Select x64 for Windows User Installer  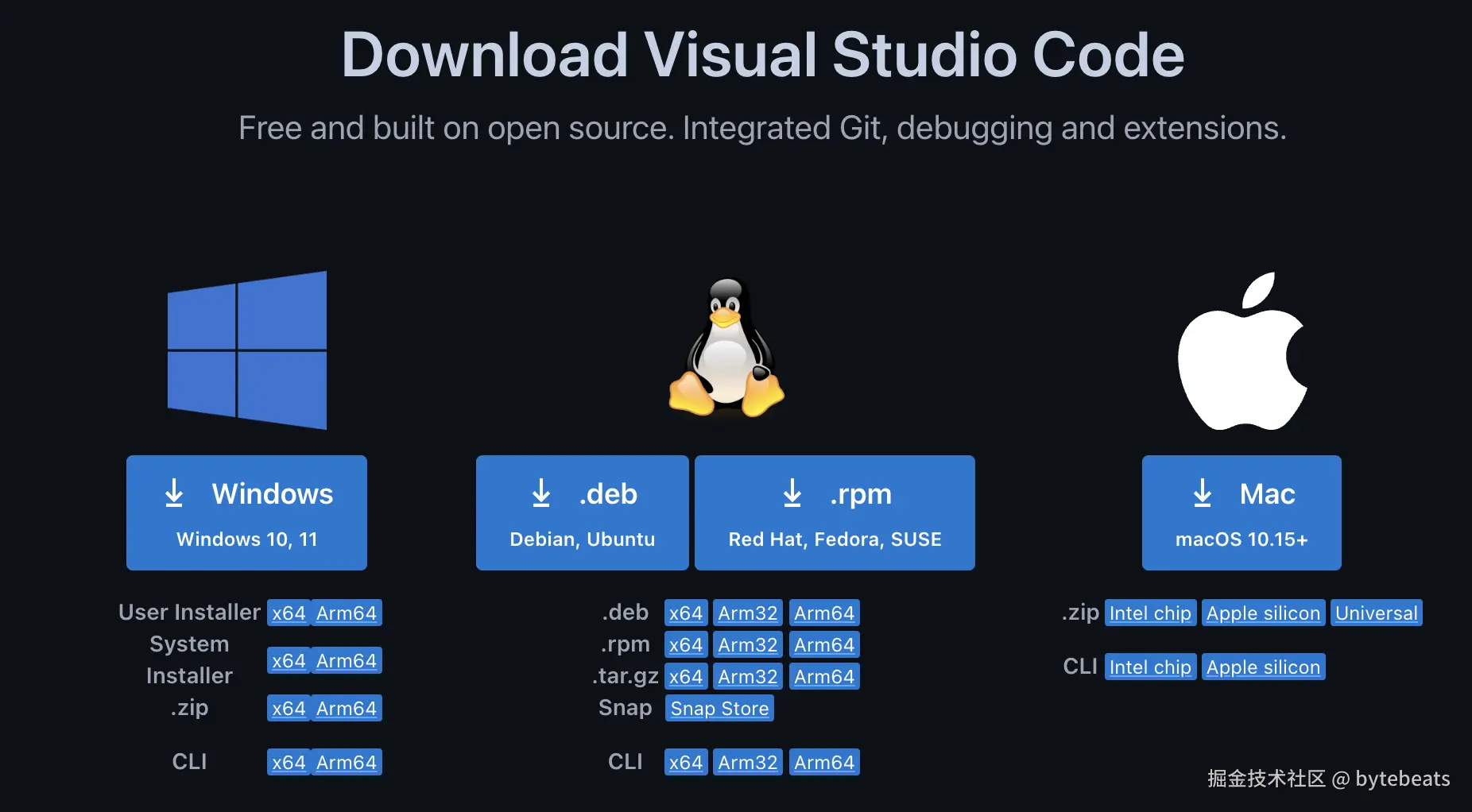pyautogui.click(x=289, y=613)
